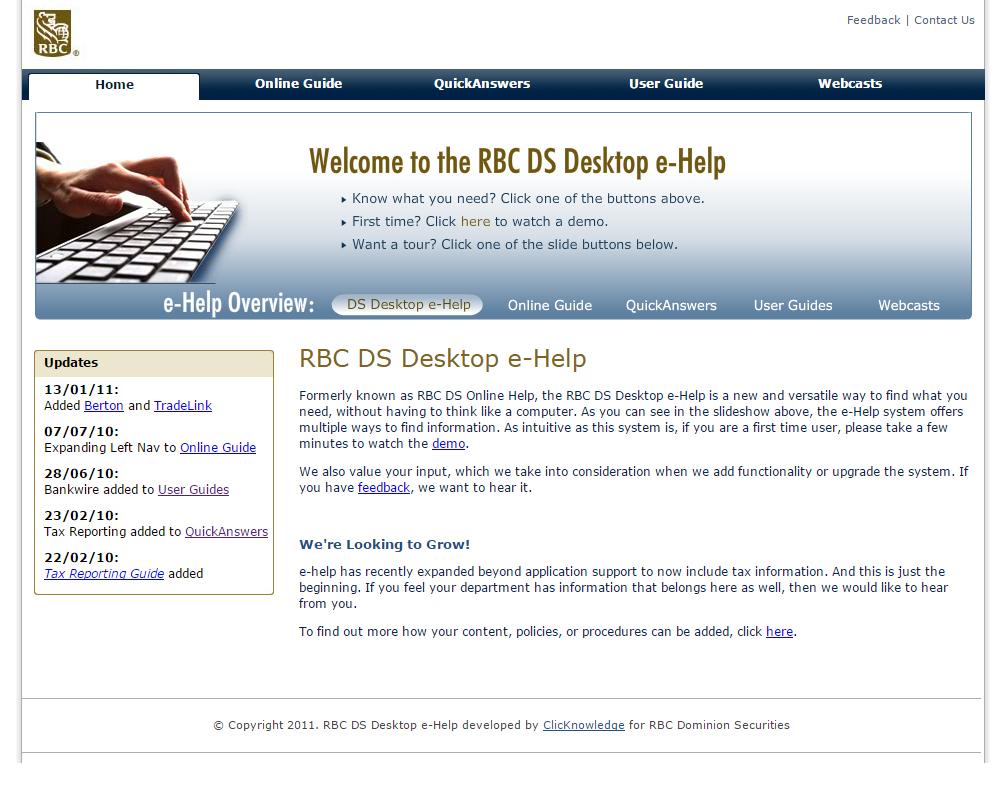This screenshot has height=799, width=1007.
Task: Open the TradeLink link in Updates
Action: [x=182, y=405]
